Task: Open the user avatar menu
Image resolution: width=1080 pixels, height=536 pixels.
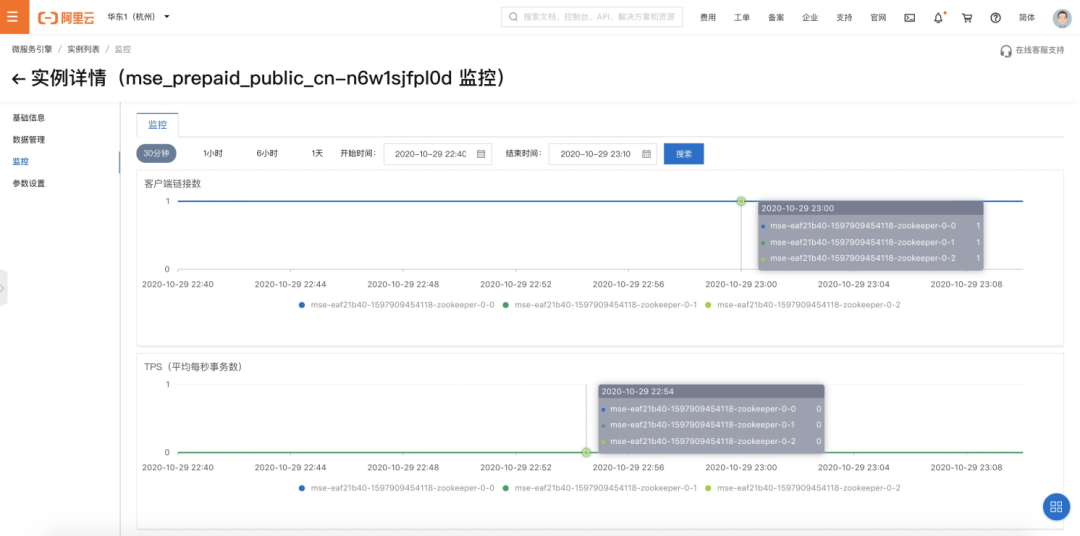Action: pyautogui.click(x=1062, y=18)
